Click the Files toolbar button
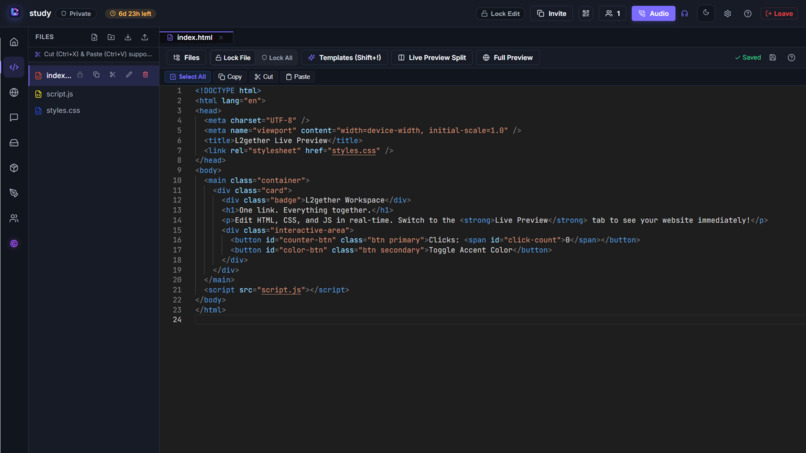The height and width of the screenshot is (453, 806). [187, 58]
